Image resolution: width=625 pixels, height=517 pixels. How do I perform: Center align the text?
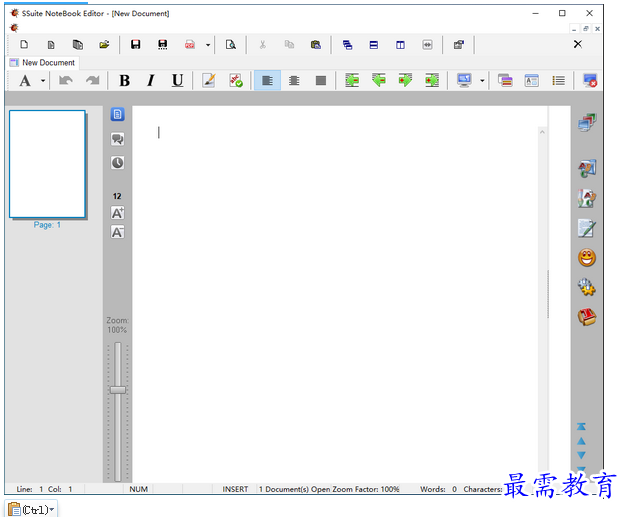click(x=294, y=81)
